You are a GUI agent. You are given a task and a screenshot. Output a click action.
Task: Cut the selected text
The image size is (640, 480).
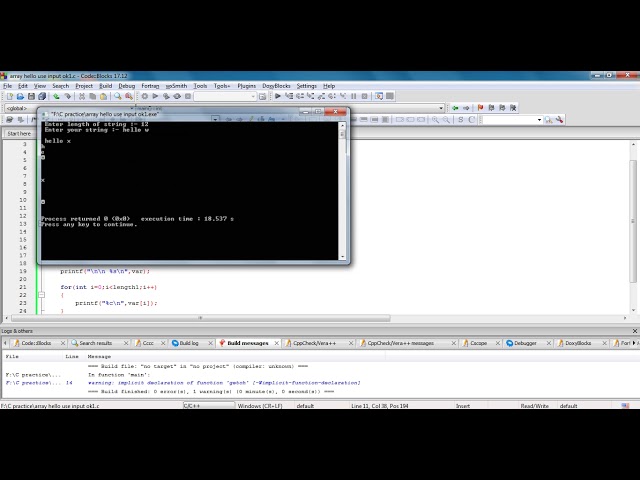click(x=82, y=96)
